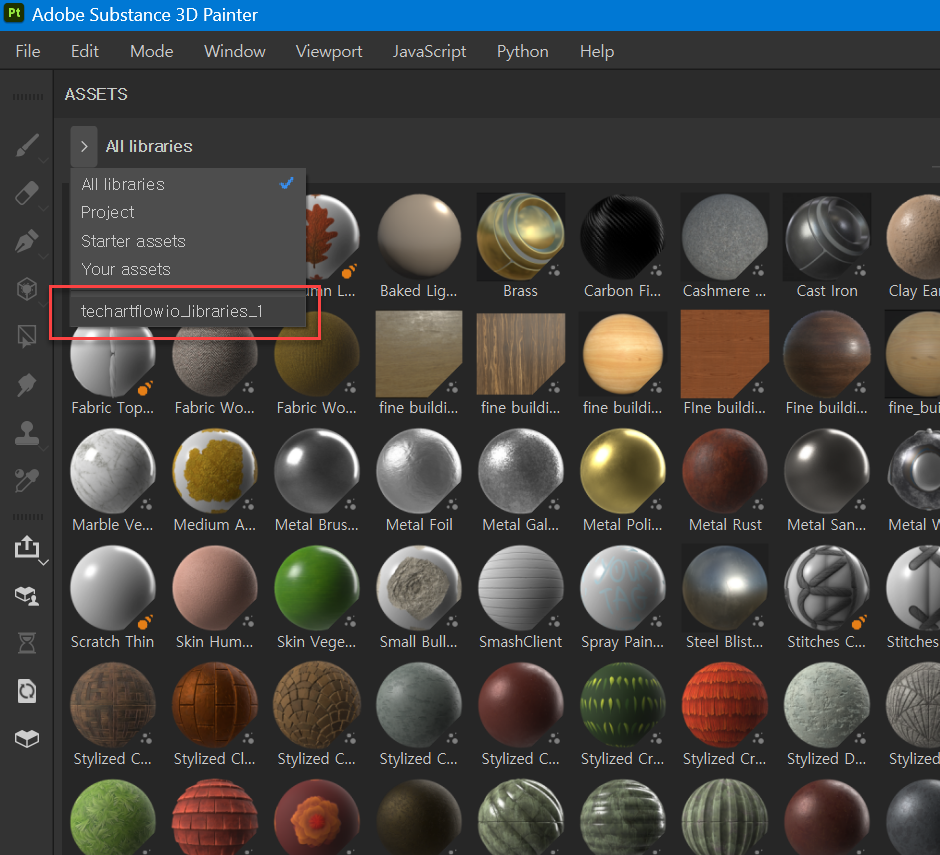Select the Cashmere material thumbnail

tap(724, 237)
